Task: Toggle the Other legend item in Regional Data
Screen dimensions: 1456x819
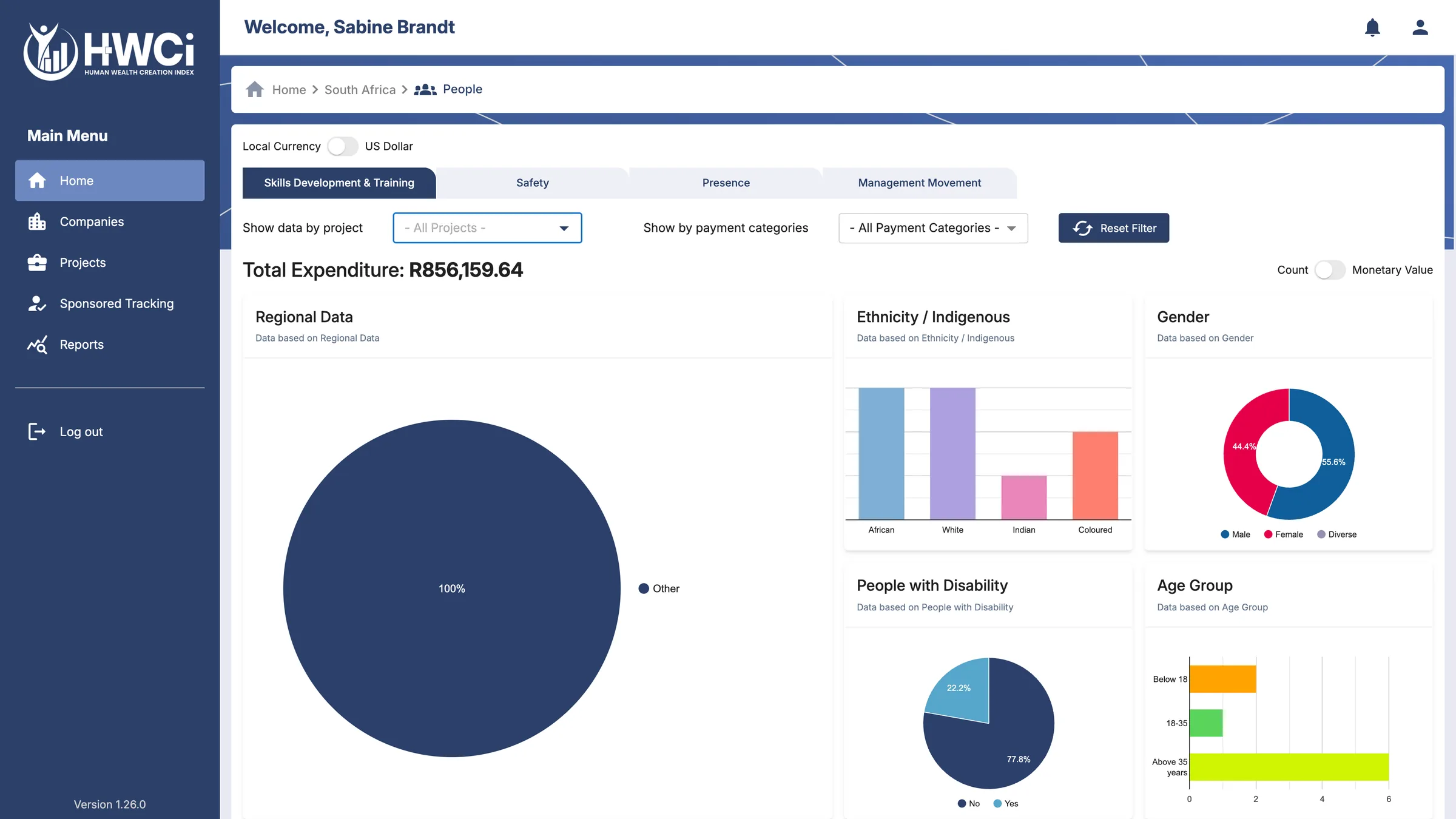Action: point(659,588)
